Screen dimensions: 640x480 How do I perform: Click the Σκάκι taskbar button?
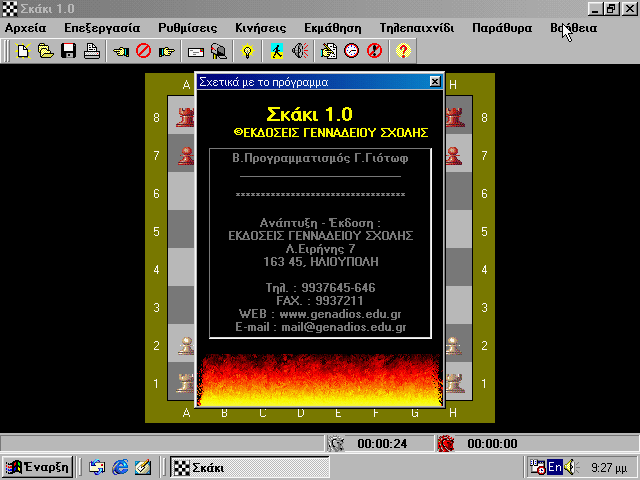tap(249, 467)
